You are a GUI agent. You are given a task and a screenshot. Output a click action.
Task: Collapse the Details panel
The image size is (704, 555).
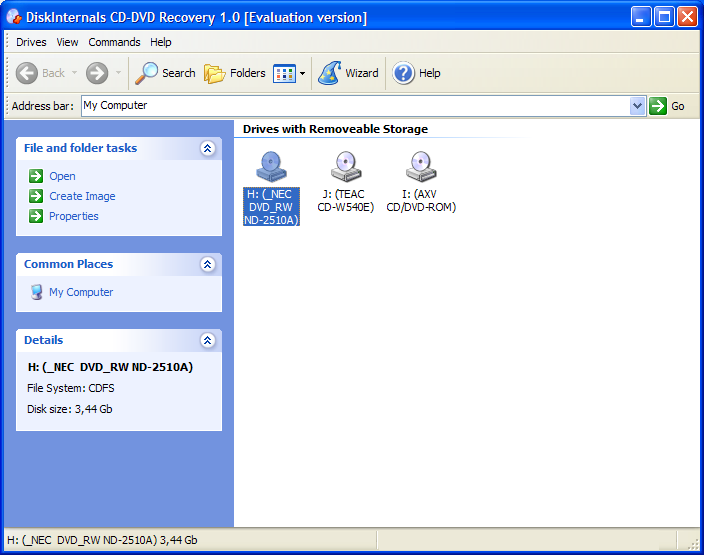click(207, 340)
